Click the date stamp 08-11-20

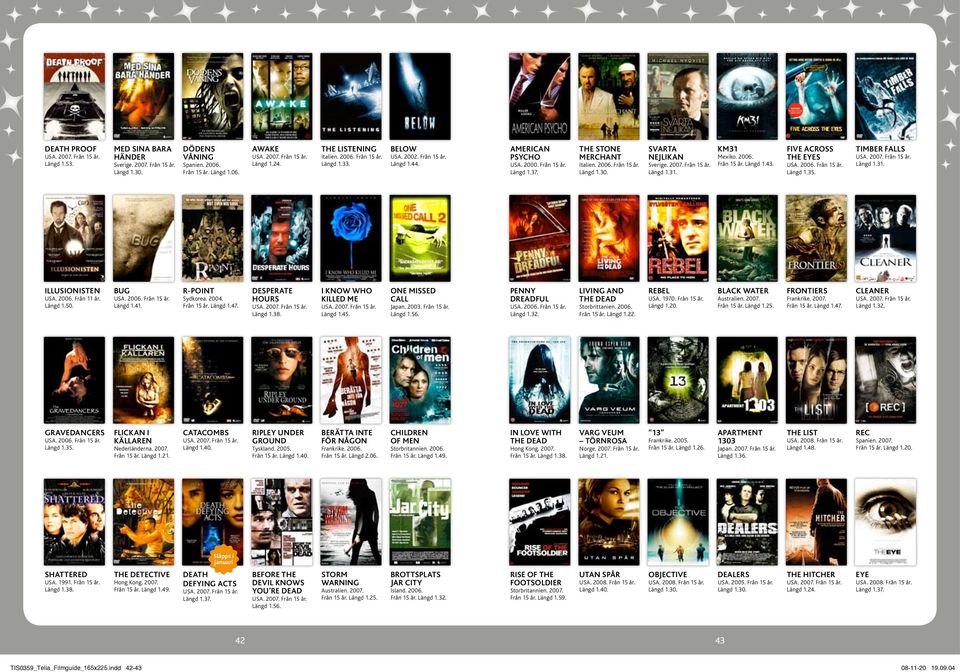(913, 668)
